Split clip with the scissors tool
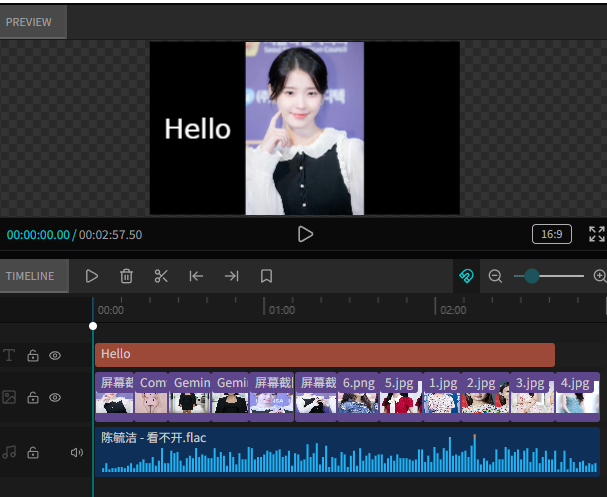Screen dimensions: 607x497 (161, 276)
